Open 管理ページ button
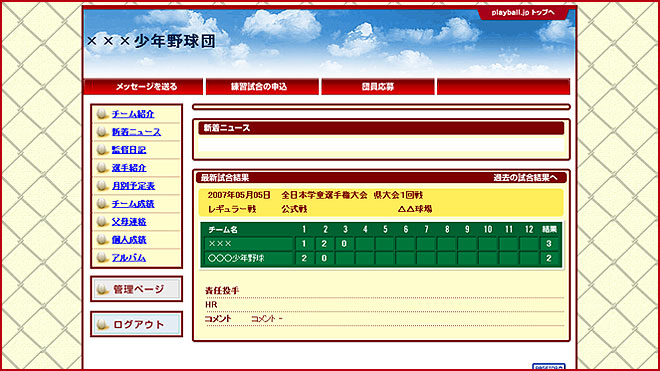Screen dimensions: 660x371 pyautogui.click(x=136, y=289)
